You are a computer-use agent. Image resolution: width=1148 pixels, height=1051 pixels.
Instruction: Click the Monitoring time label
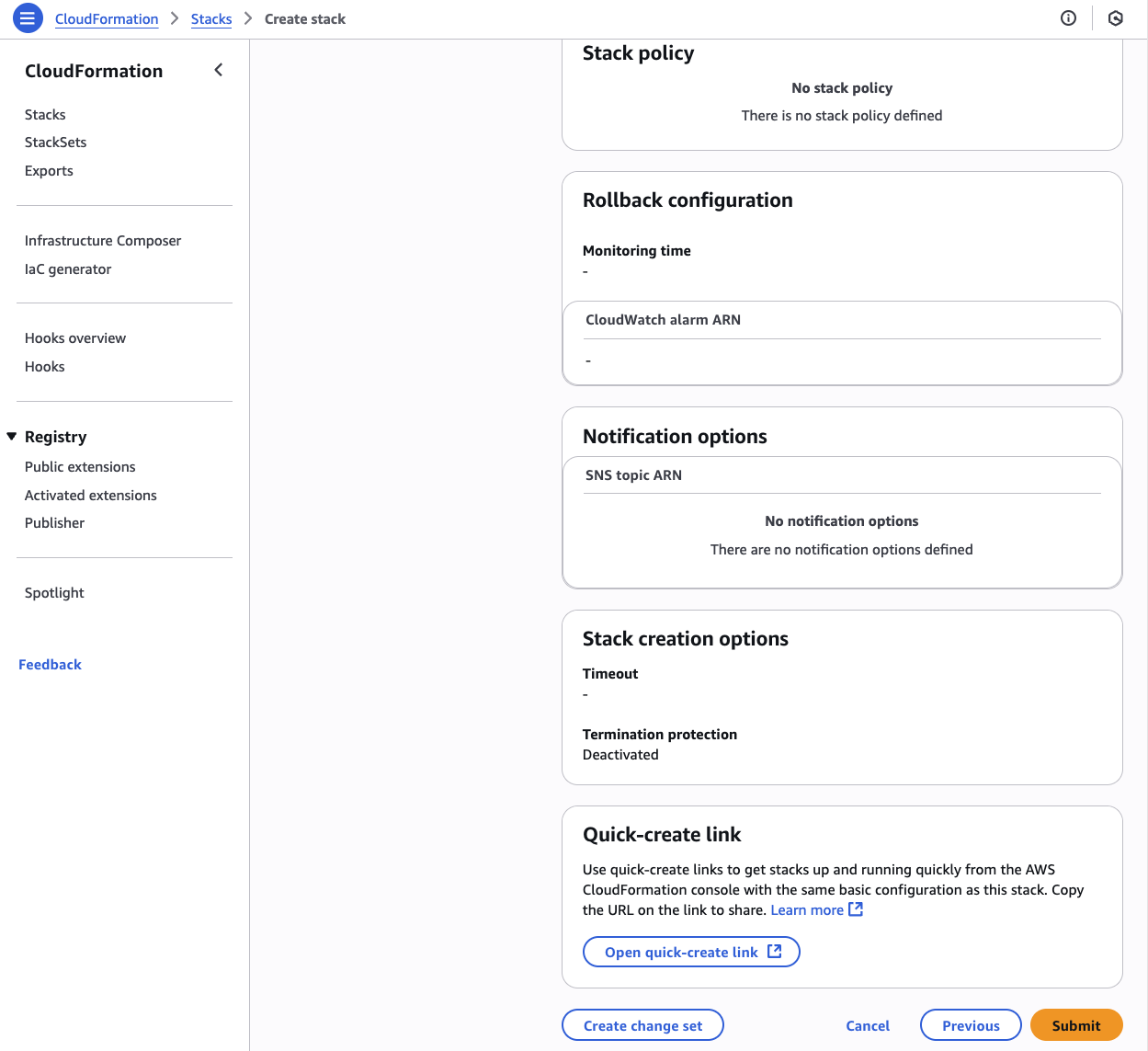(x=637, y=251)
